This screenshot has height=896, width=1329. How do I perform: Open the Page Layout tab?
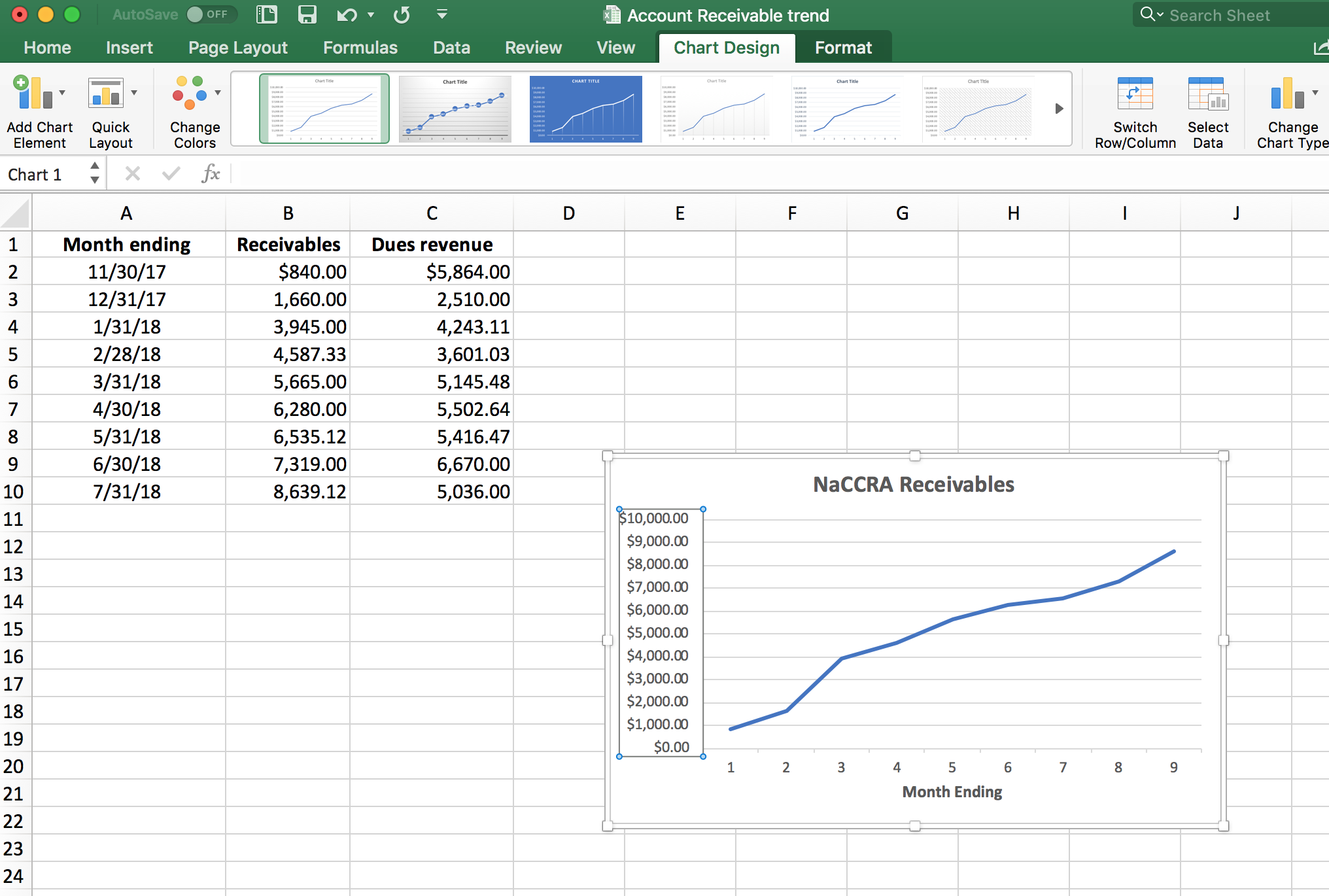click(x=237, y=48)
